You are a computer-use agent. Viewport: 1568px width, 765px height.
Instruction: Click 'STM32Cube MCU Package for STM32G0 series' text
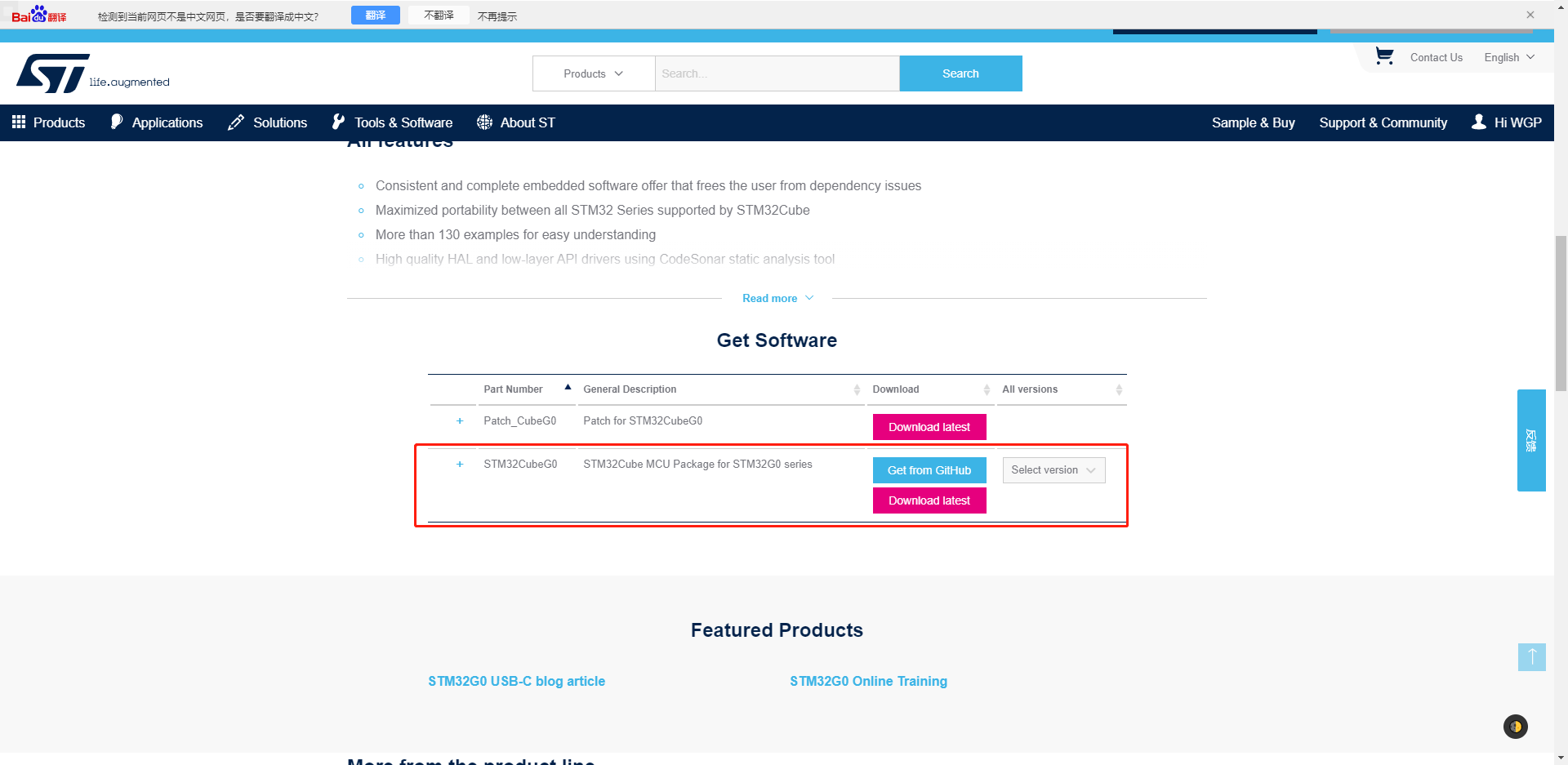pos(697,464)
